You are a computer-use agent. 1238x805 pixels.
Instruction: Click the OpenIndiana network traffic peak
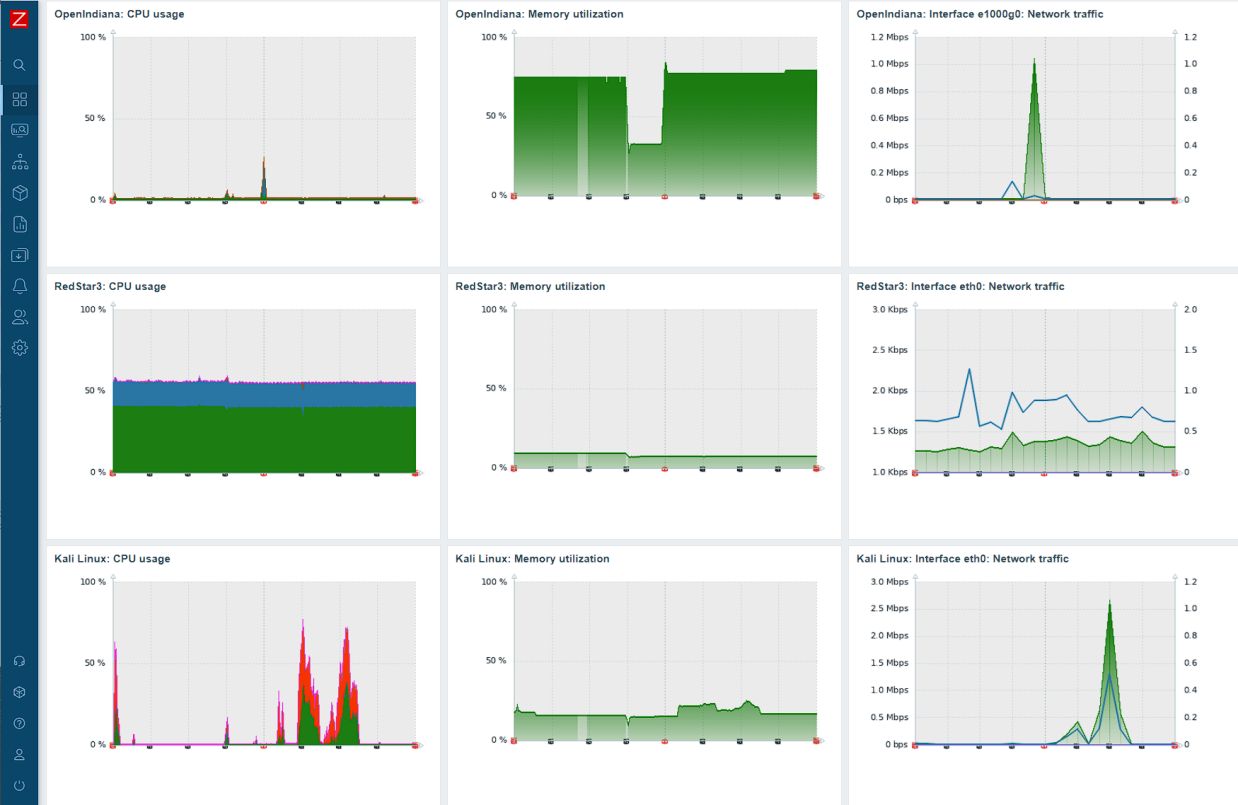tap(1034, 60)
